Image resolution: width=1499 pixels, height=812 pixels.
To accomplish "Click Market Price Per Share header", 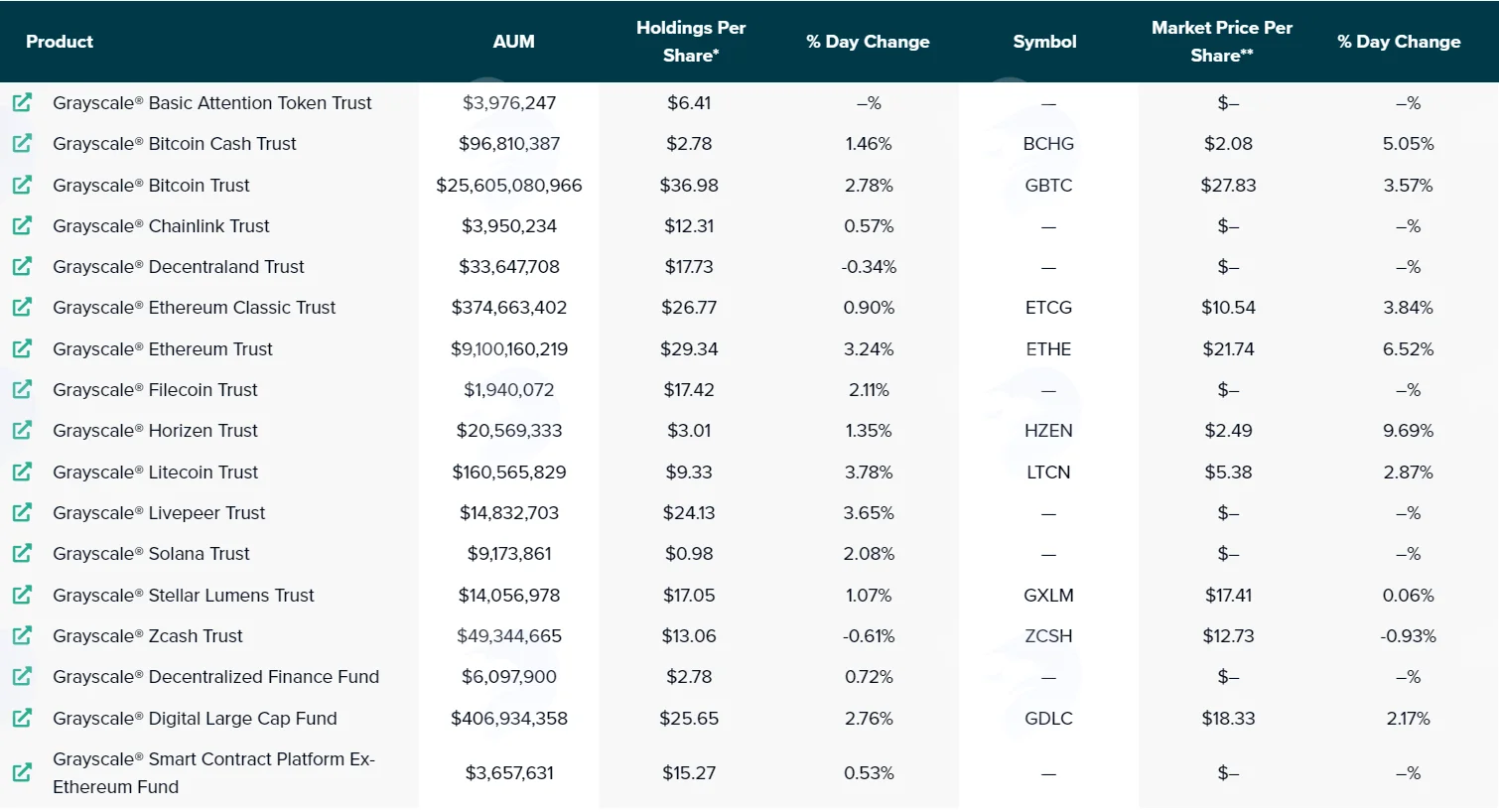I will pos(1222,42).
